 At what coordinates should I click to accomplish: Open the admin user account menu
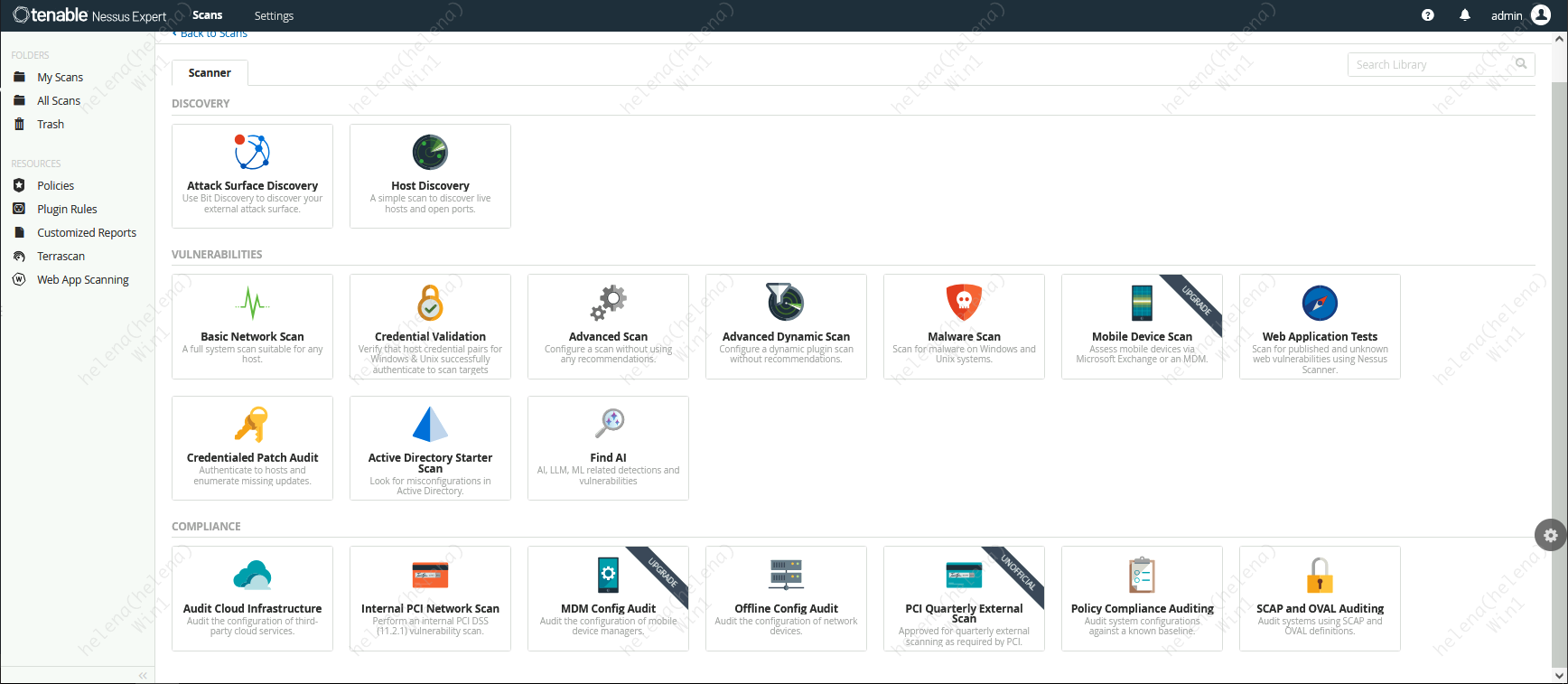tap(1519, 15)
